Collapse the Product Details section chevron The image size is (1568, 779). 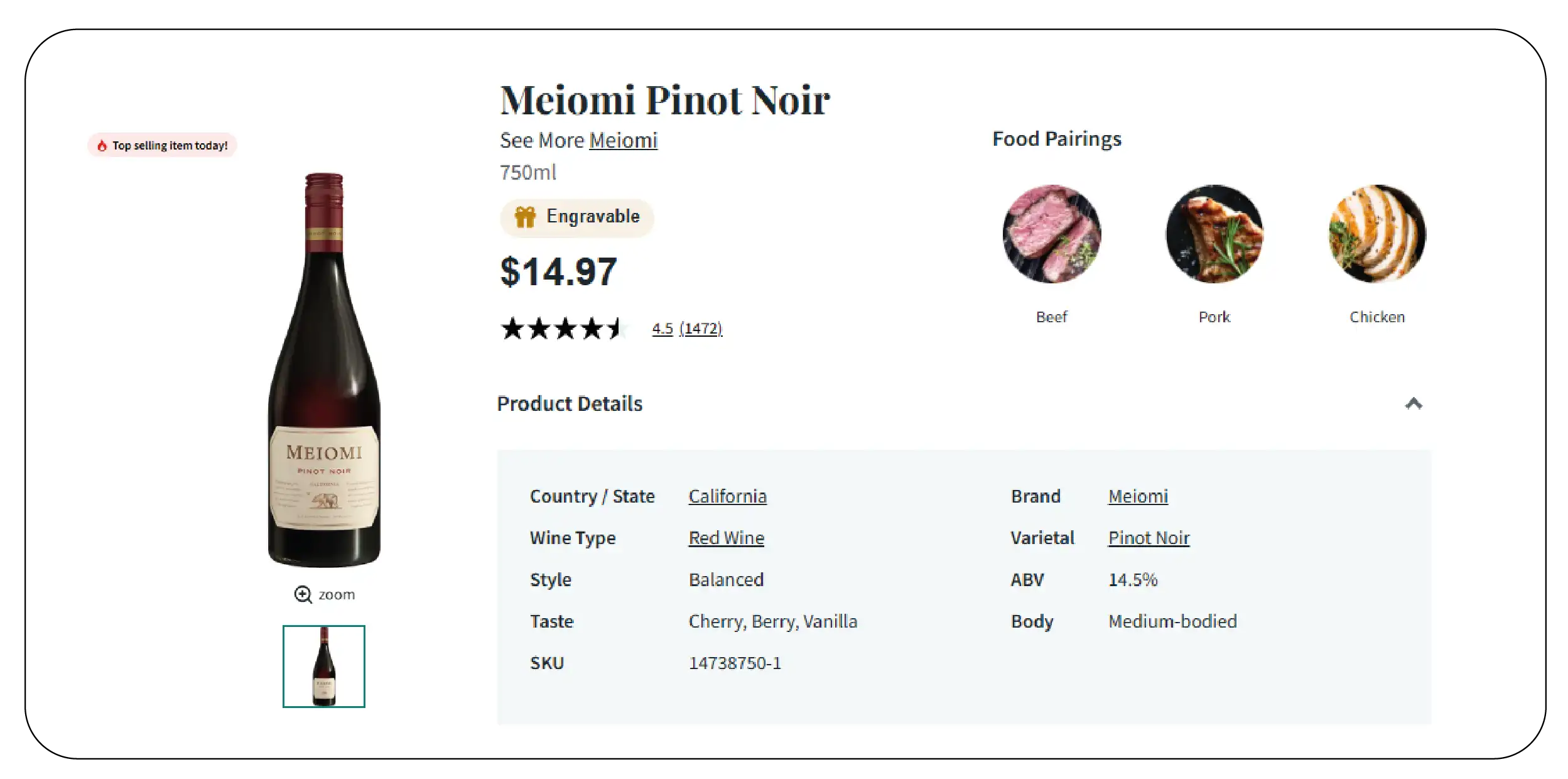(1414, 403)
